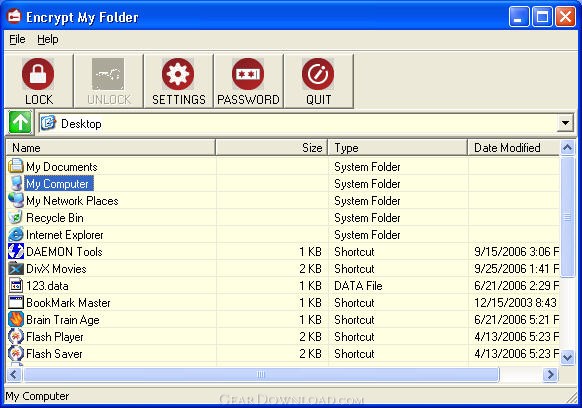Click the horizontal scrollbar right arrow
This screenshot has width=582, height=408.
551,375
